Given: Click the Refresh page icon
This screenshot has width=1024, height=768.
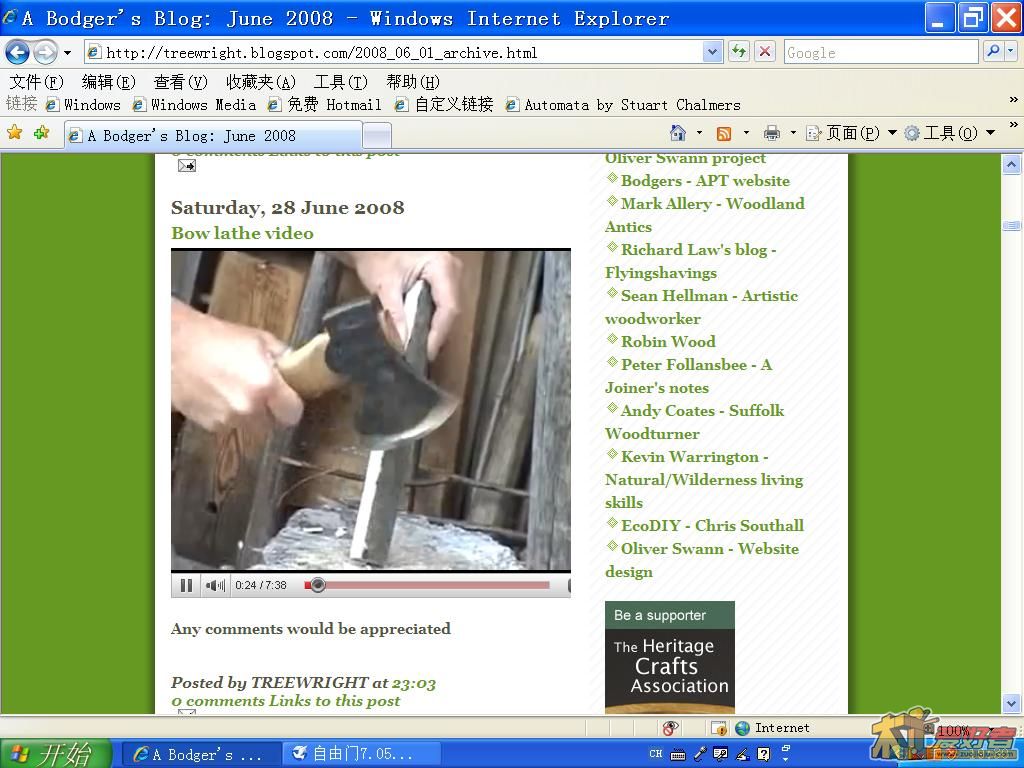Looking at the screenshot, I should point(739,52).
